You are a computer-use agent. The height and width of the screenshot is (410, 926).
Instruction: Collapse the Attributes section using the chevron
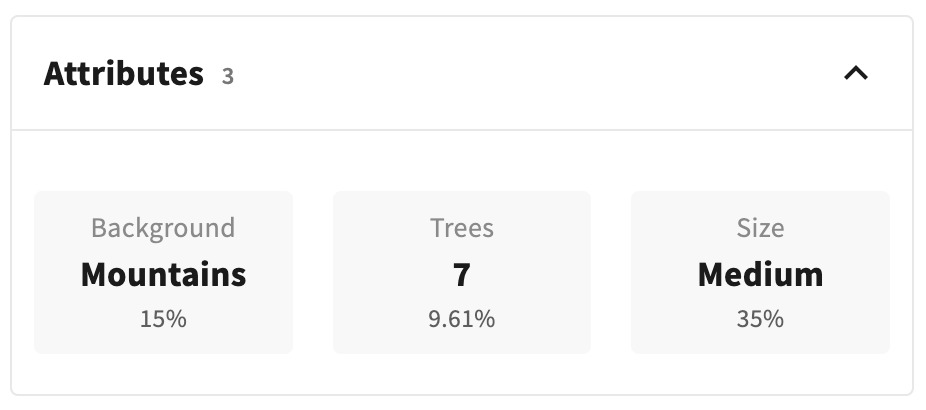(856, 73)
